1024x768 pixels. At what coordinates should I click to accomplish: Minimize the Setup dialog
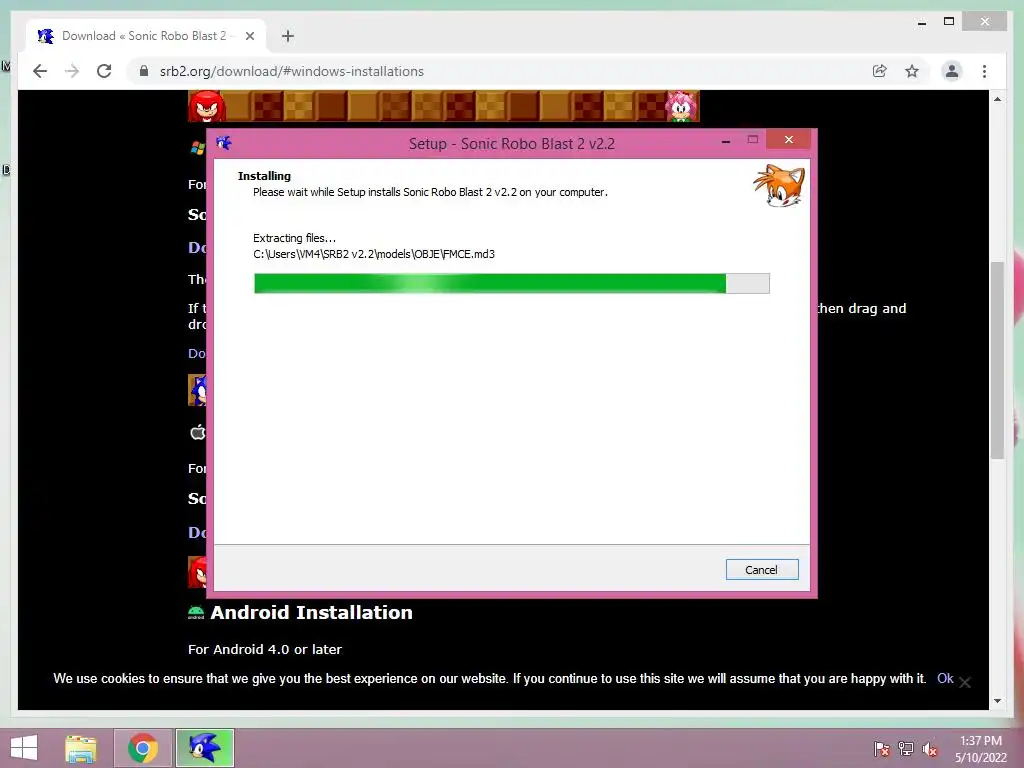click(726, 140)
